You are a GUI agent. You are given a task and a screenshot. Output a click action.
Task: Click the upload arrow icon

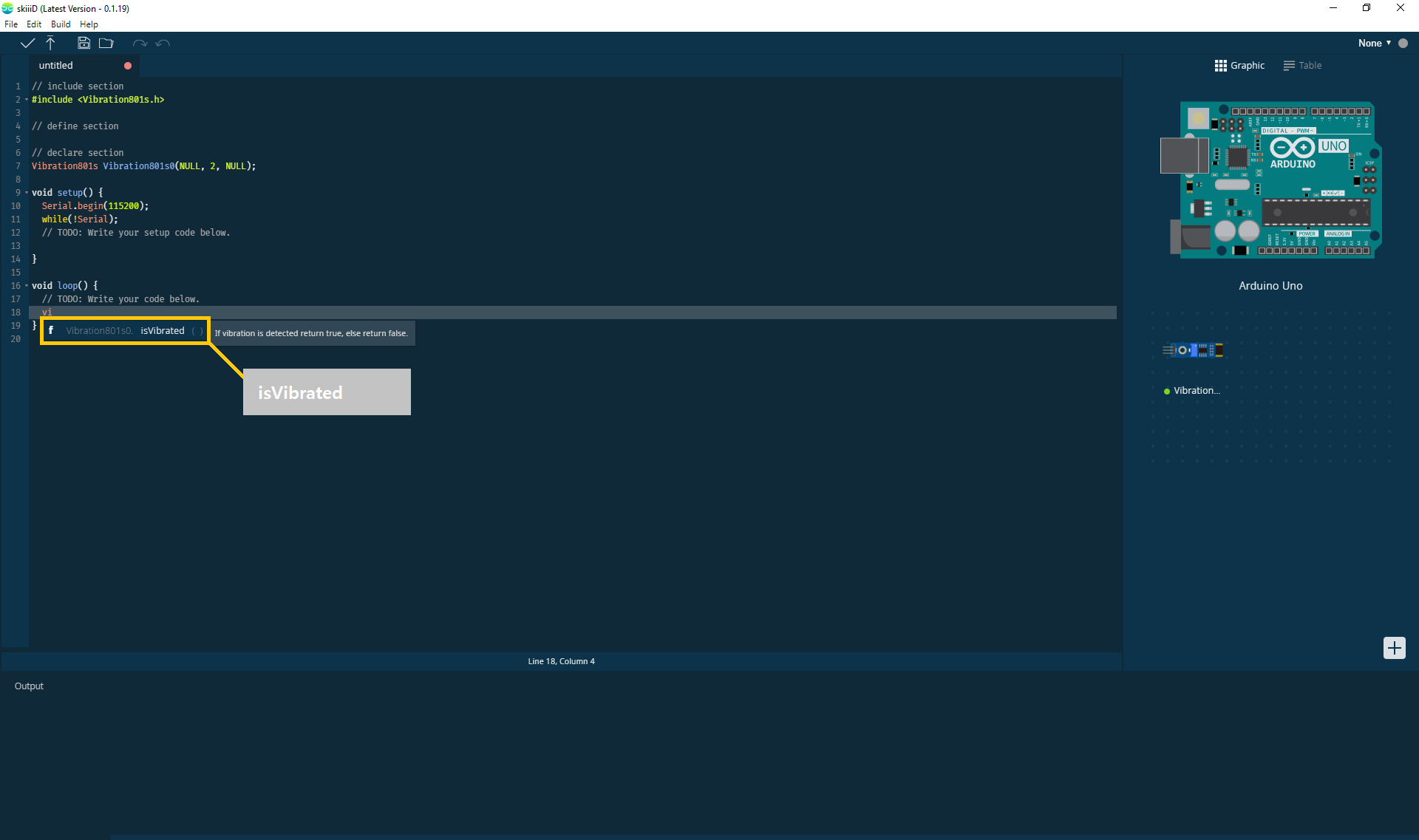(x=50, y=44)
